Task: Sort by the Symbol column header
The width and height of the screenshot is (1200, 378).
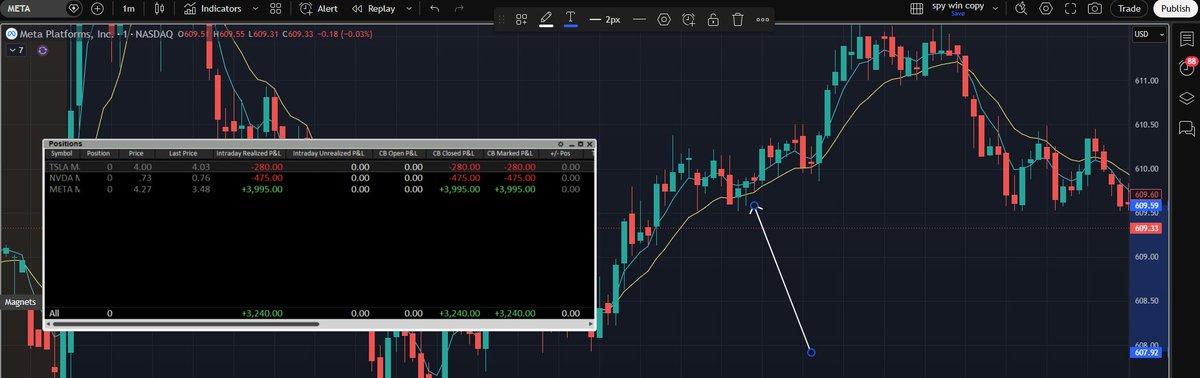Action: click(x=62, y=154)
